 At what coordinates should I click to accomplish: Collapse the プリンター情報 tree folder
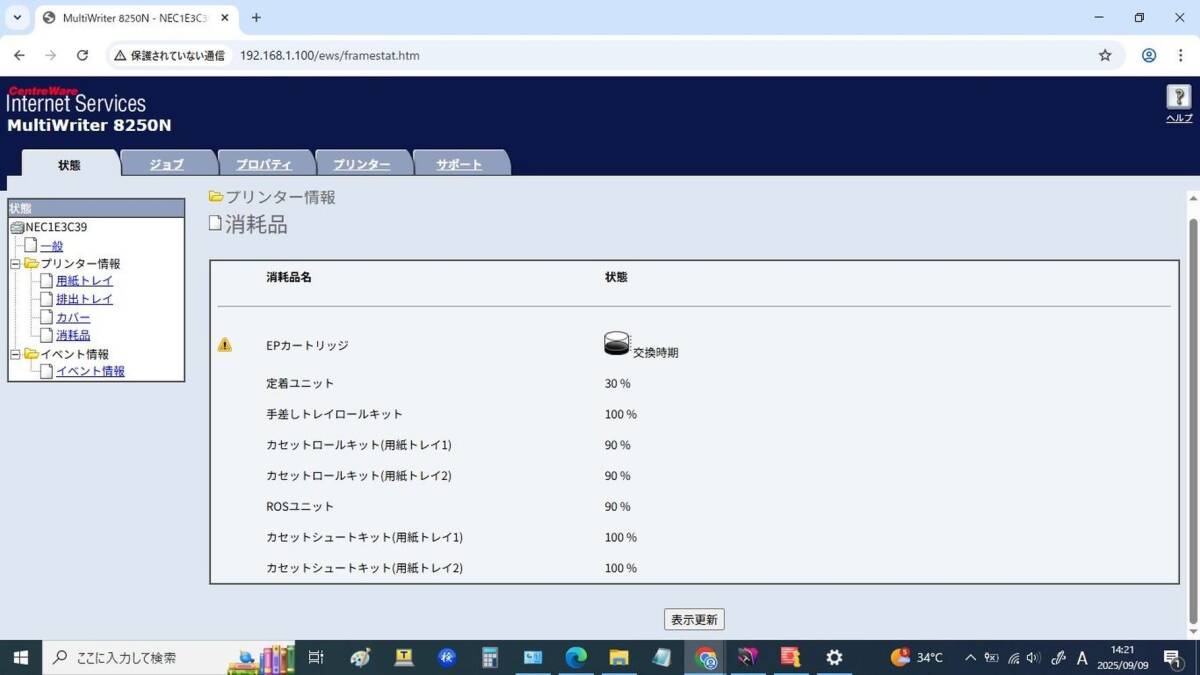pyautogui.click(x=15, y=264)
